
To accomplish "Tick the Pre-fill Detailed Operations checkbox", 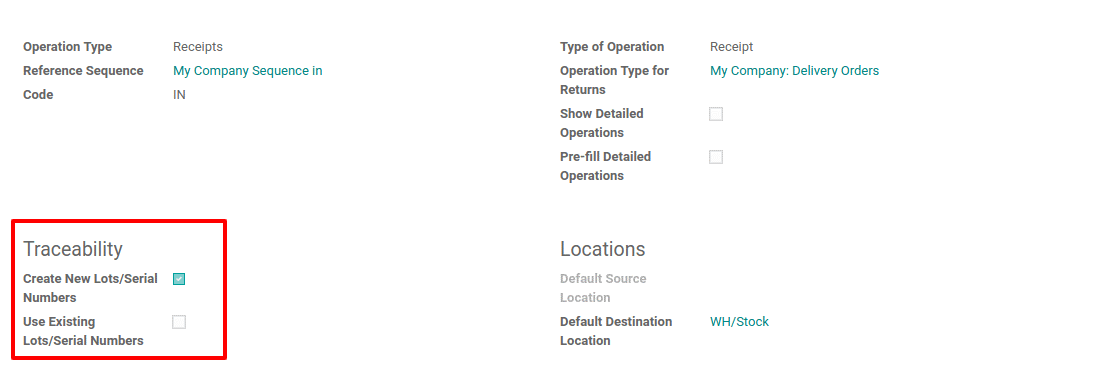I will click(716, 157).
